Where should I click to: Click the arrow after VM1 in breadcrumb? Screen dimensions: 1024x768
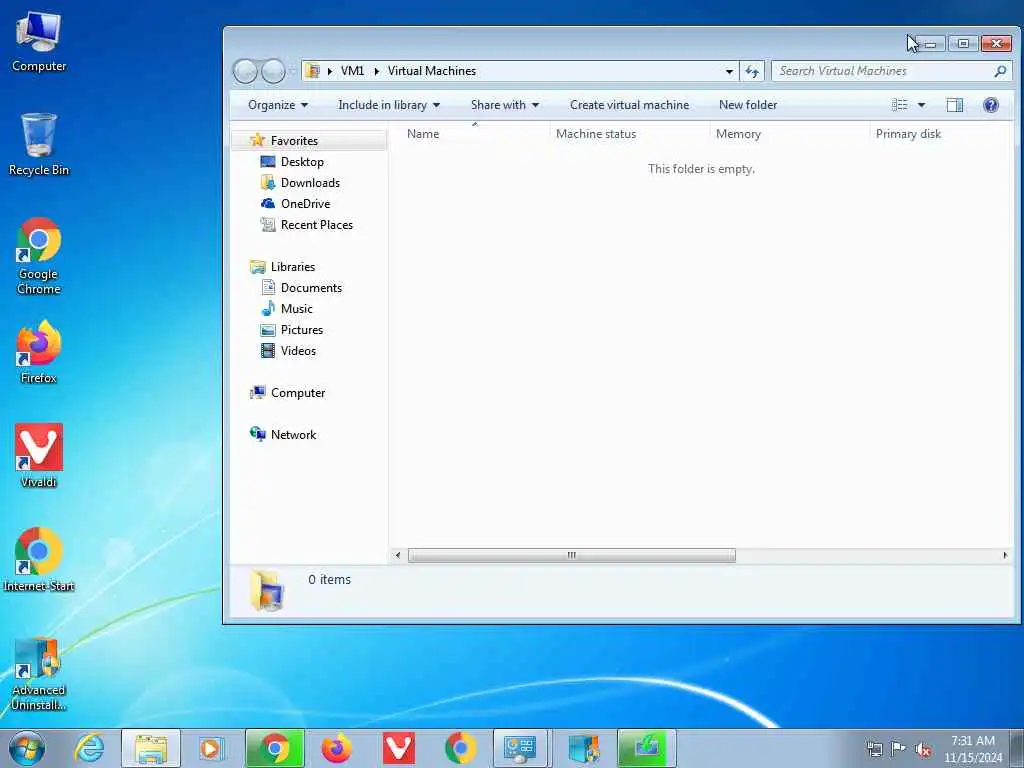(377, 71)
